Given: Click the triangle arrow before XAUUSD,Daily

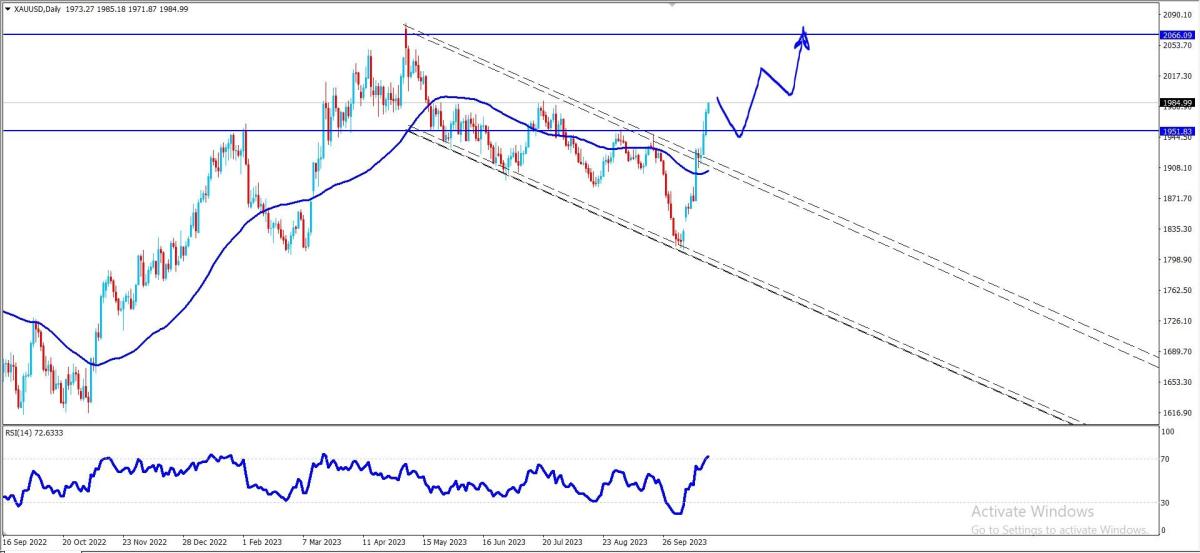Looking at the screenshot, I should pyautogui.click(x=8, y=9).
